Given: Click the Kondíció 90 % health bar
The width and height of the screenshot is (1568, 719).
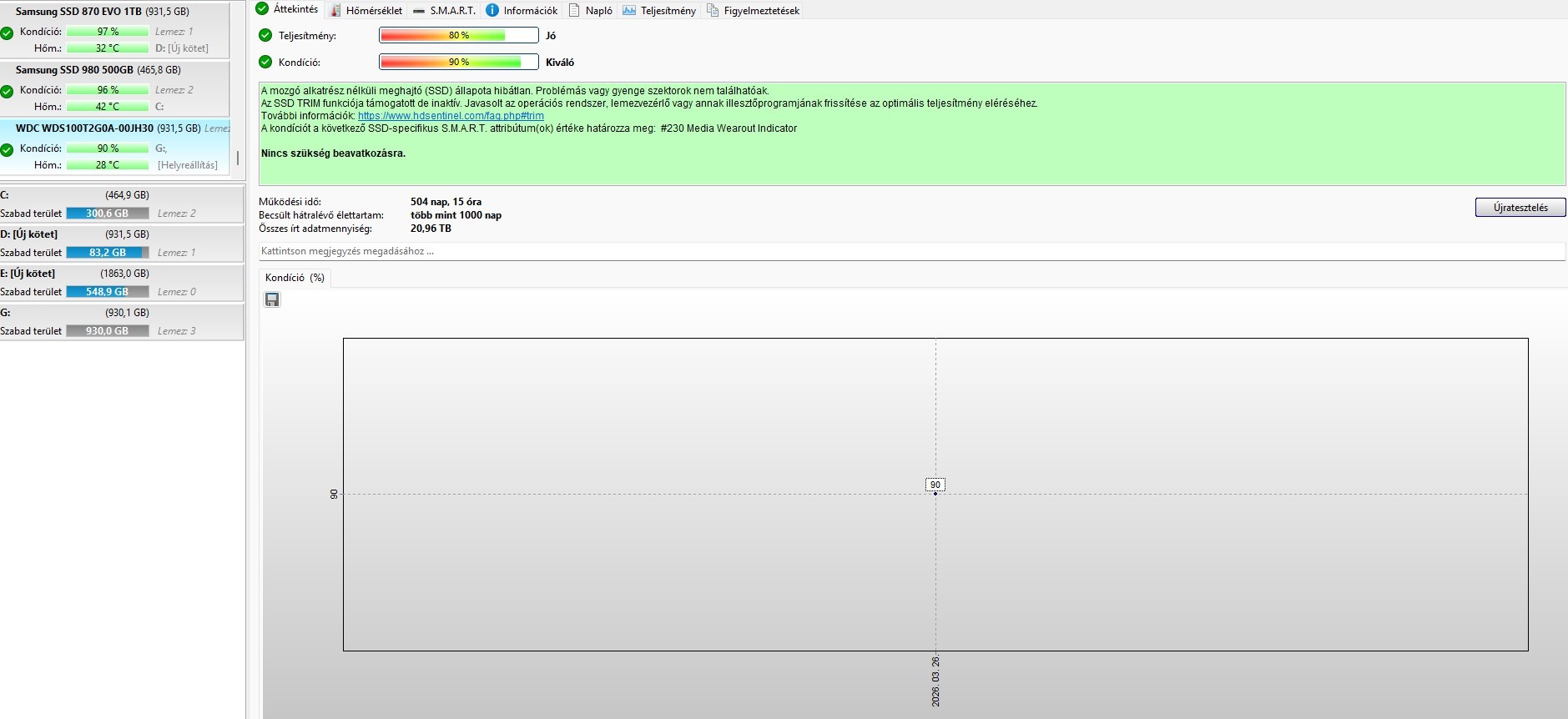Looking at the screenshot, I should point(459,62).
